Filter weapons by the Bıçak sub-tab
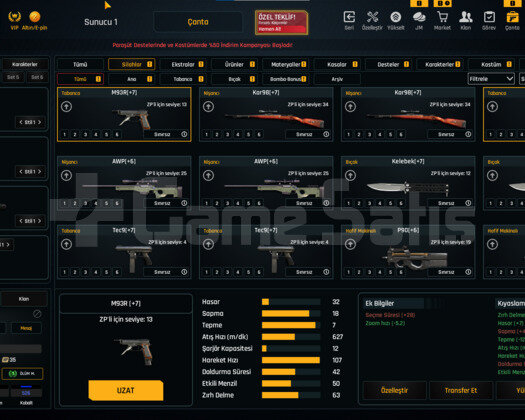Viewport: 525px width, 420px height. [234, 79]
